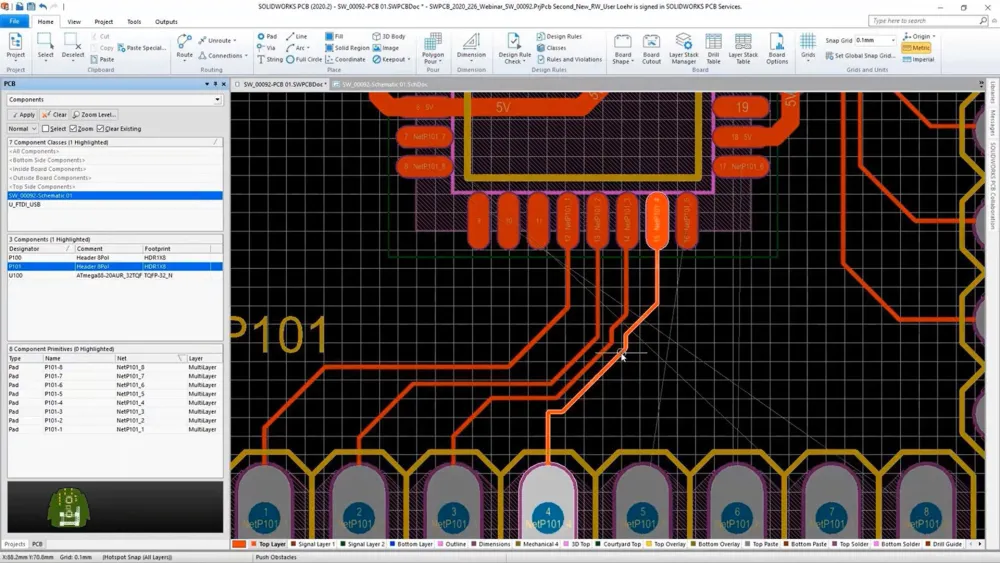Screen dimensions: 1000x563
Task: Open the Design Rules editor
Action: tap(559, 36)
